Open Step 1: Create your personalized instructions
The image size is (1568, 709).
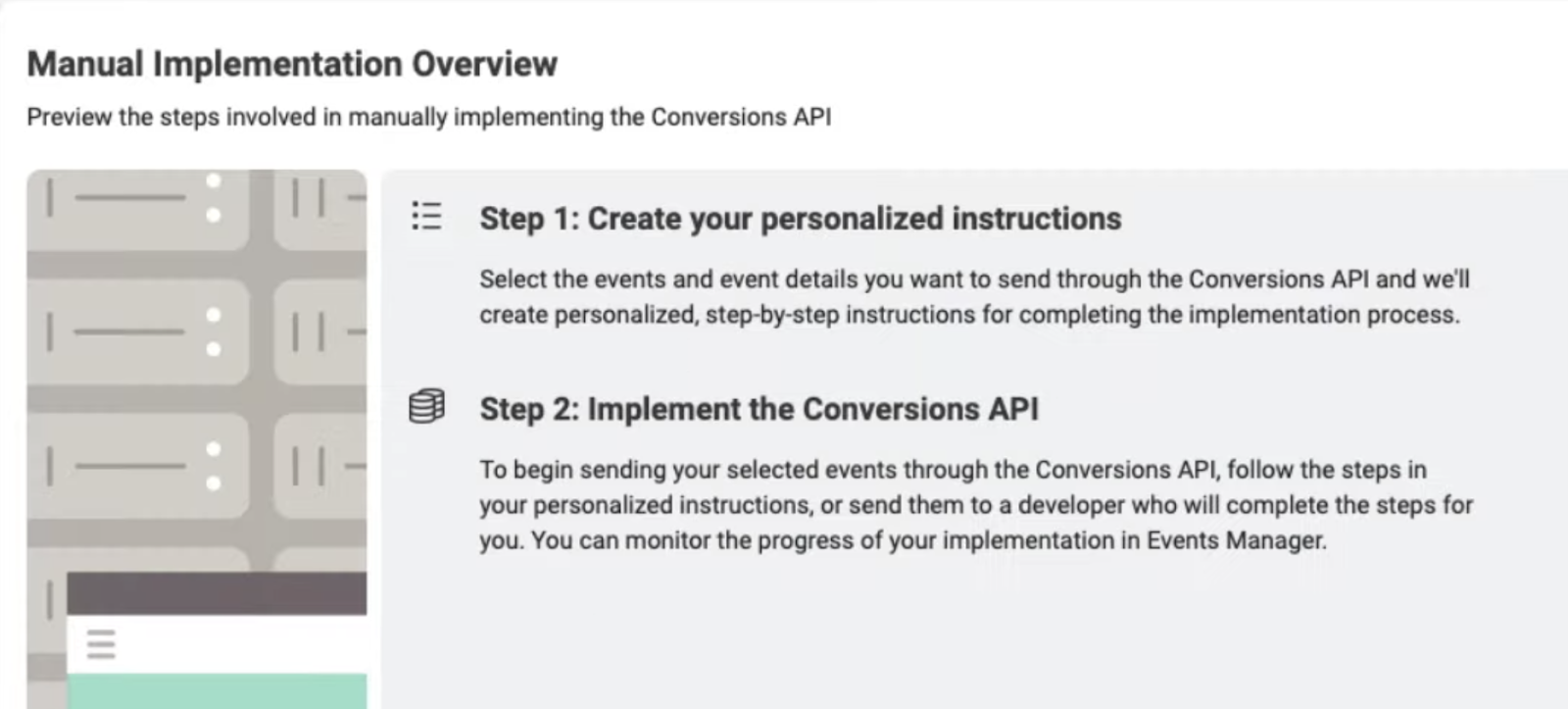tap(800, 219)
